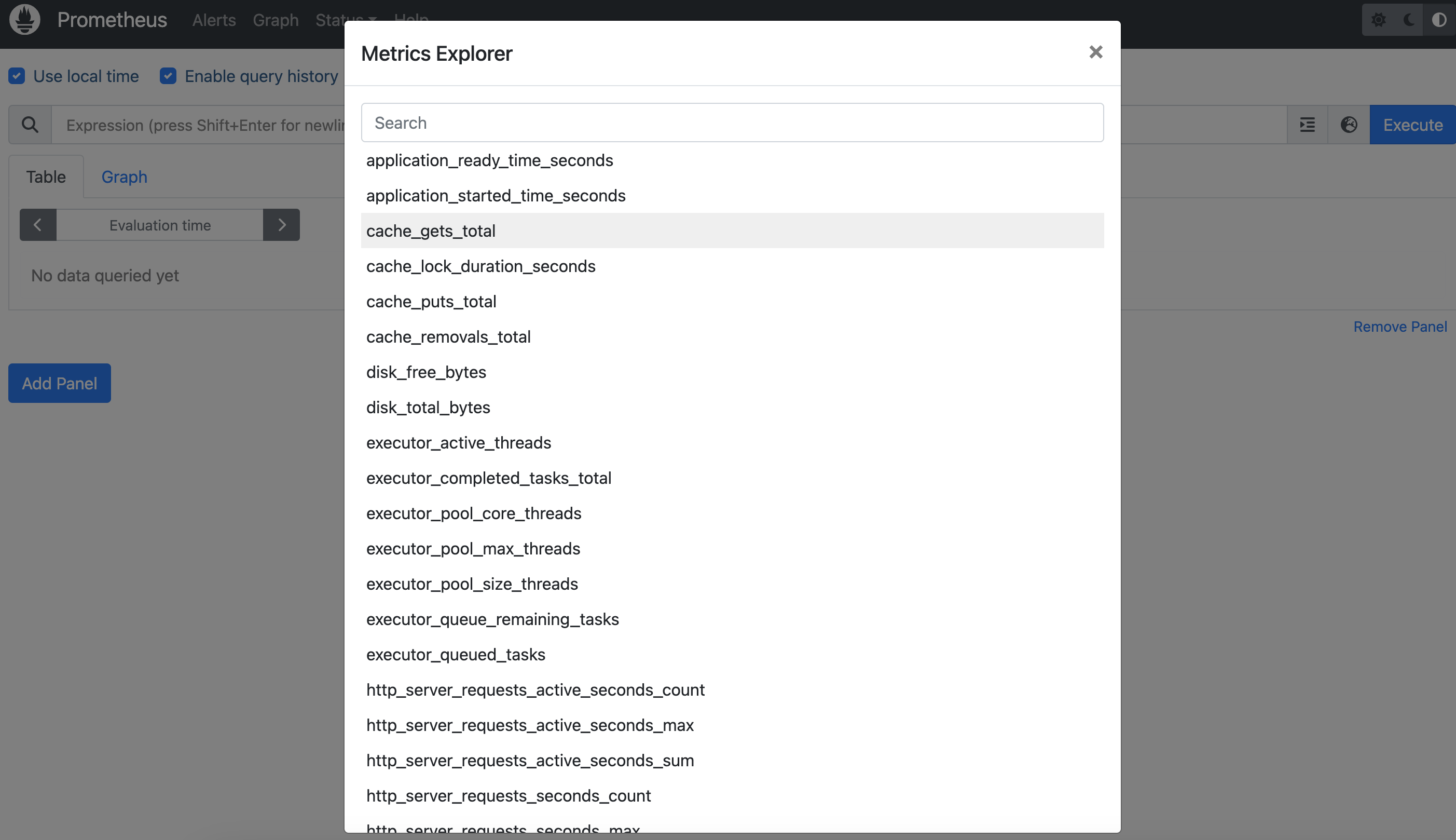
Task: Select executor_pool_size_threads metric
Action: (x=732, y=584)
